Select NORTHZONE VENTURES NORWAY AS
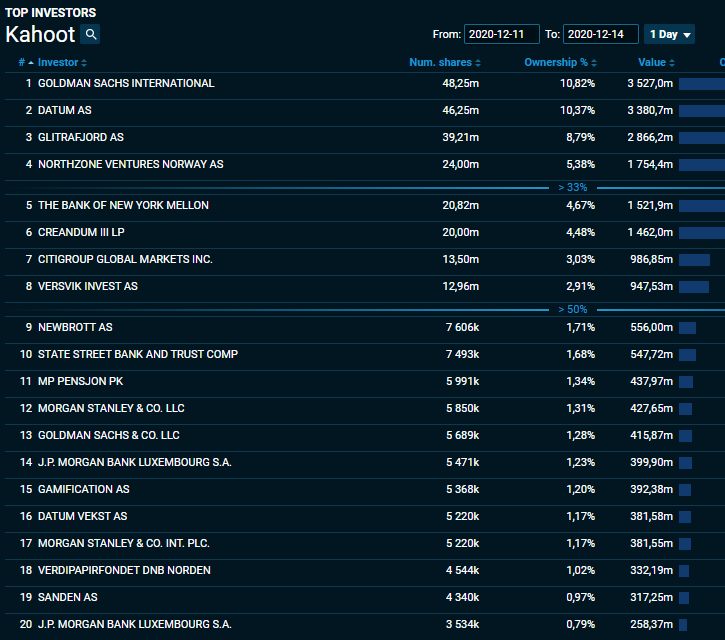The width and height of the screenshot is (725, 640). tap(130, 164)
